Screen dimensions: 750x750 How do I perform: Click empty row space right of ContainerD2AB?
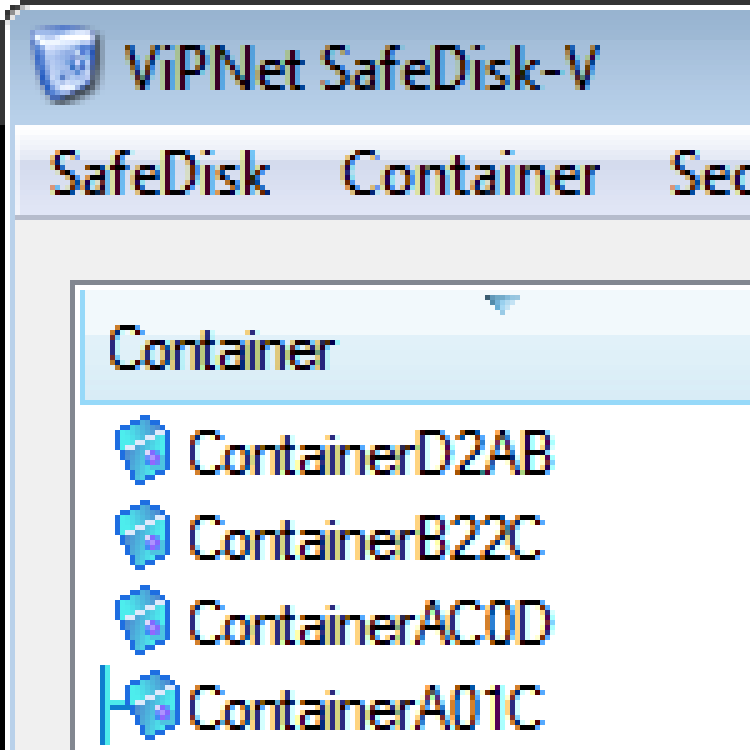point(650,453)
